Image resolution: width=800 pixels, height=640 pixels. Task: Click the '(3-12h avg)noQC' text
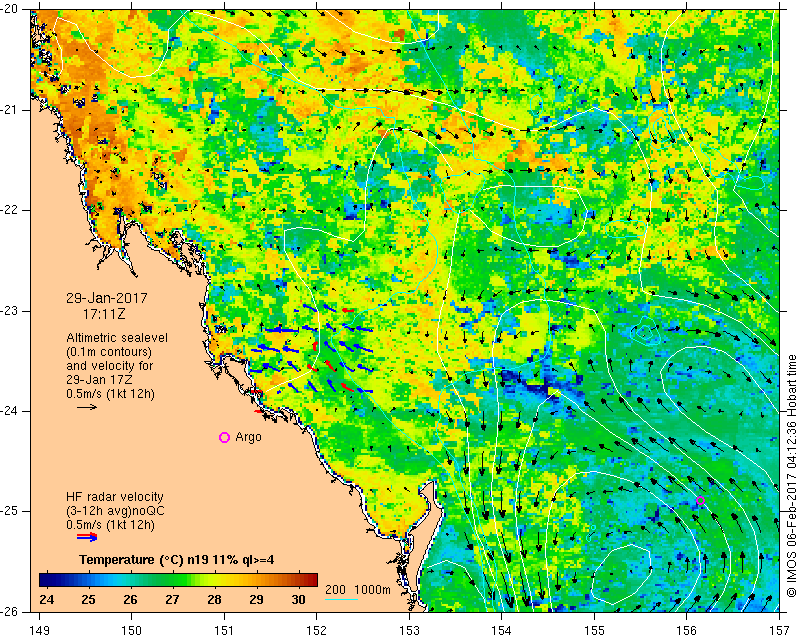click(115, 511)
